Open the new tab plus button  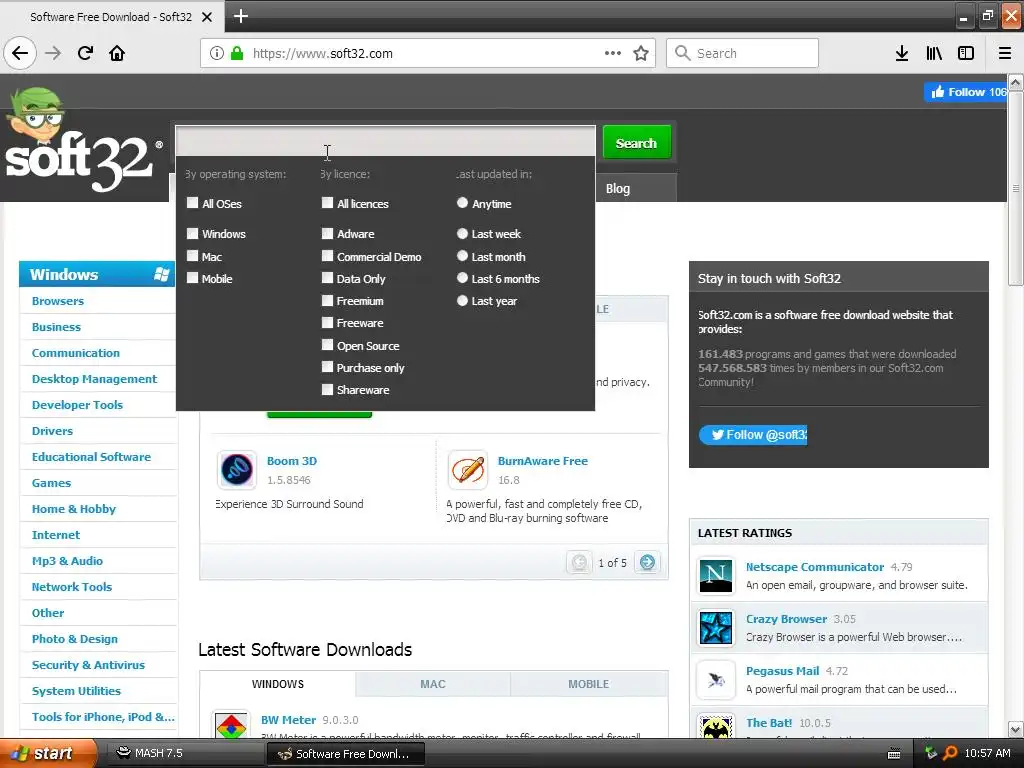pos(241,16)
